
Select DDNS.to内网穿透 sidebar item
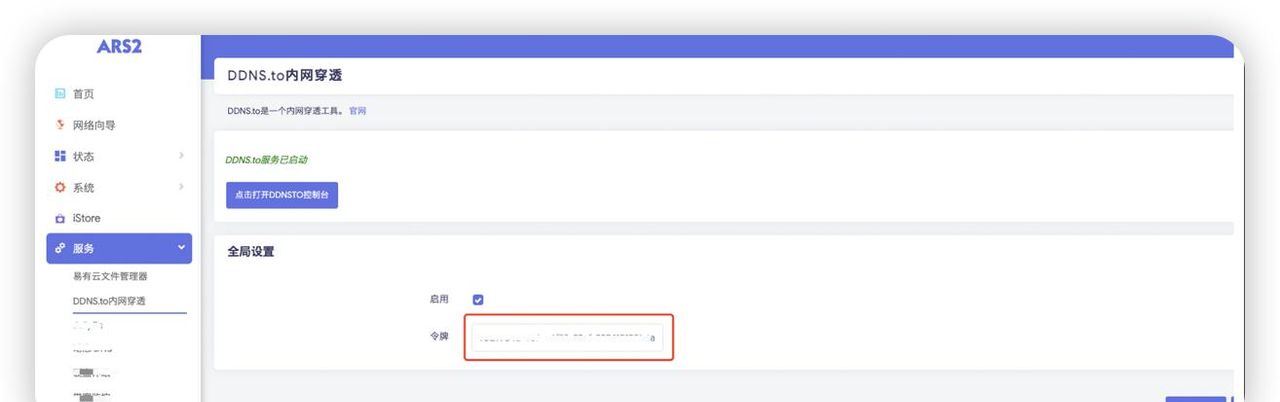coord(109,301)
